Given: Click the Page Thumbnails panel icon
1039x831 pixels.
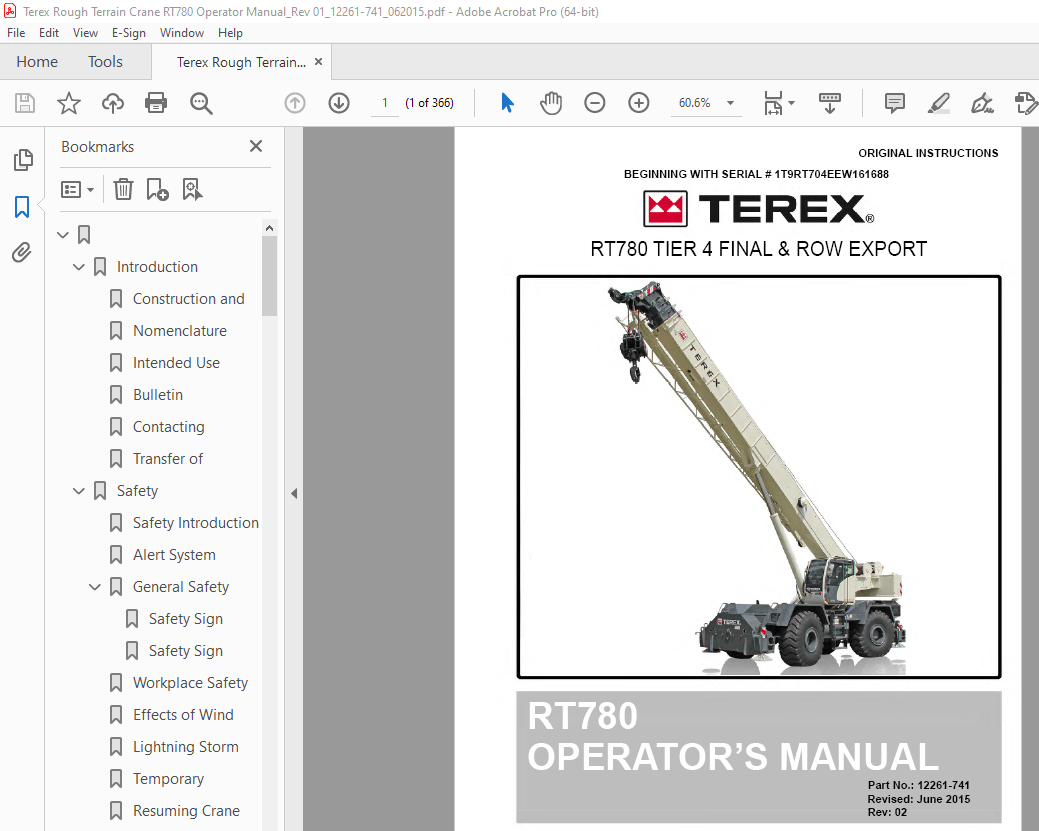Looking at the screenshot, I should click(22, 160).
